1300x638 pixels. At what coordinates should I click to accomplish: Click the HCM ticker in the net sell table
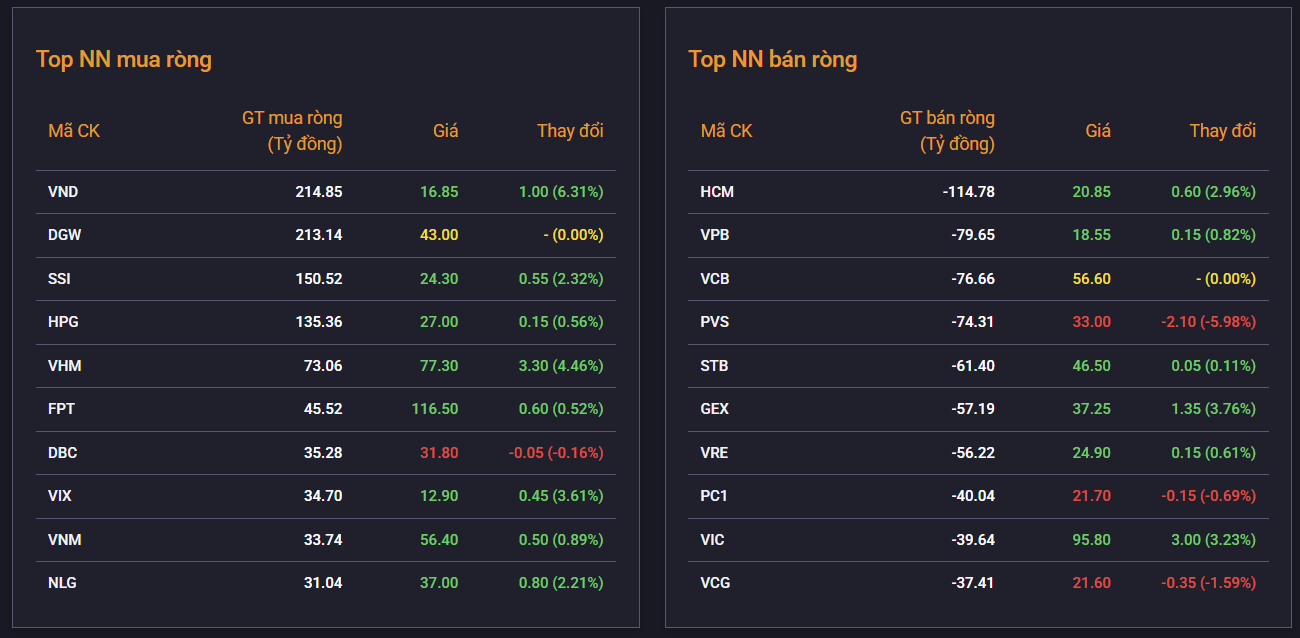click(x=717, y=192)
